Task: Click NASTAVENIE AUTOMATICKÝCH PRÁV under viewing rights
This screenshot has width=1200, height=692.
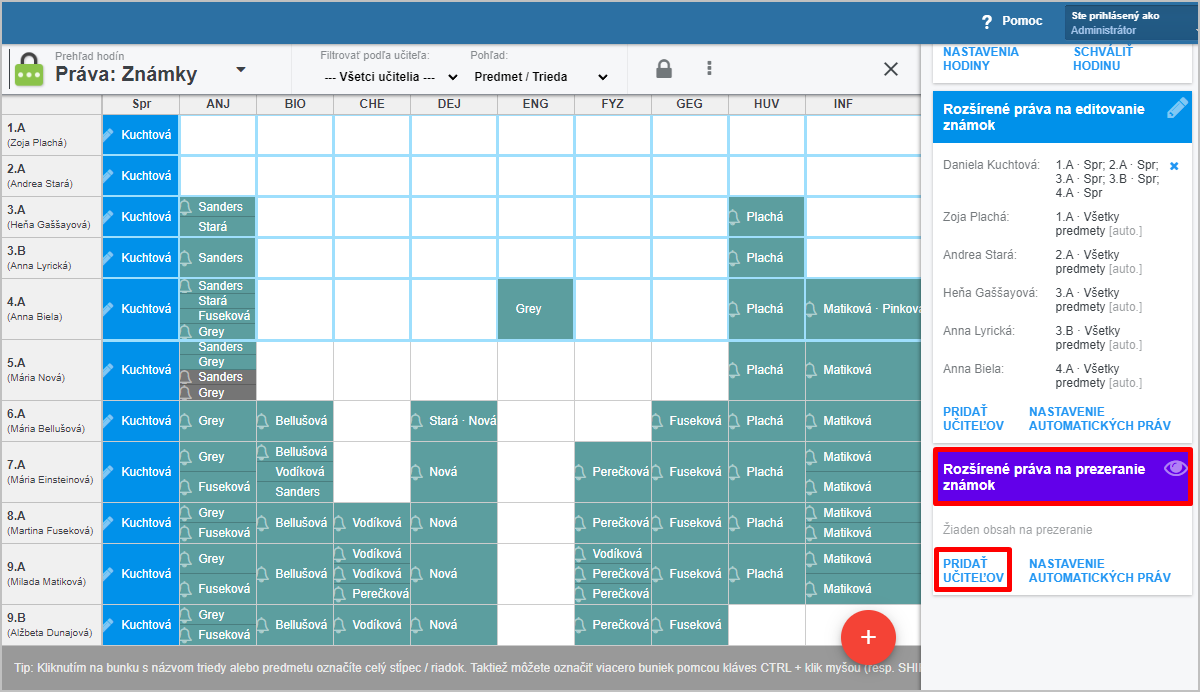Action: pyautogui.click(x=1100, y=571)
